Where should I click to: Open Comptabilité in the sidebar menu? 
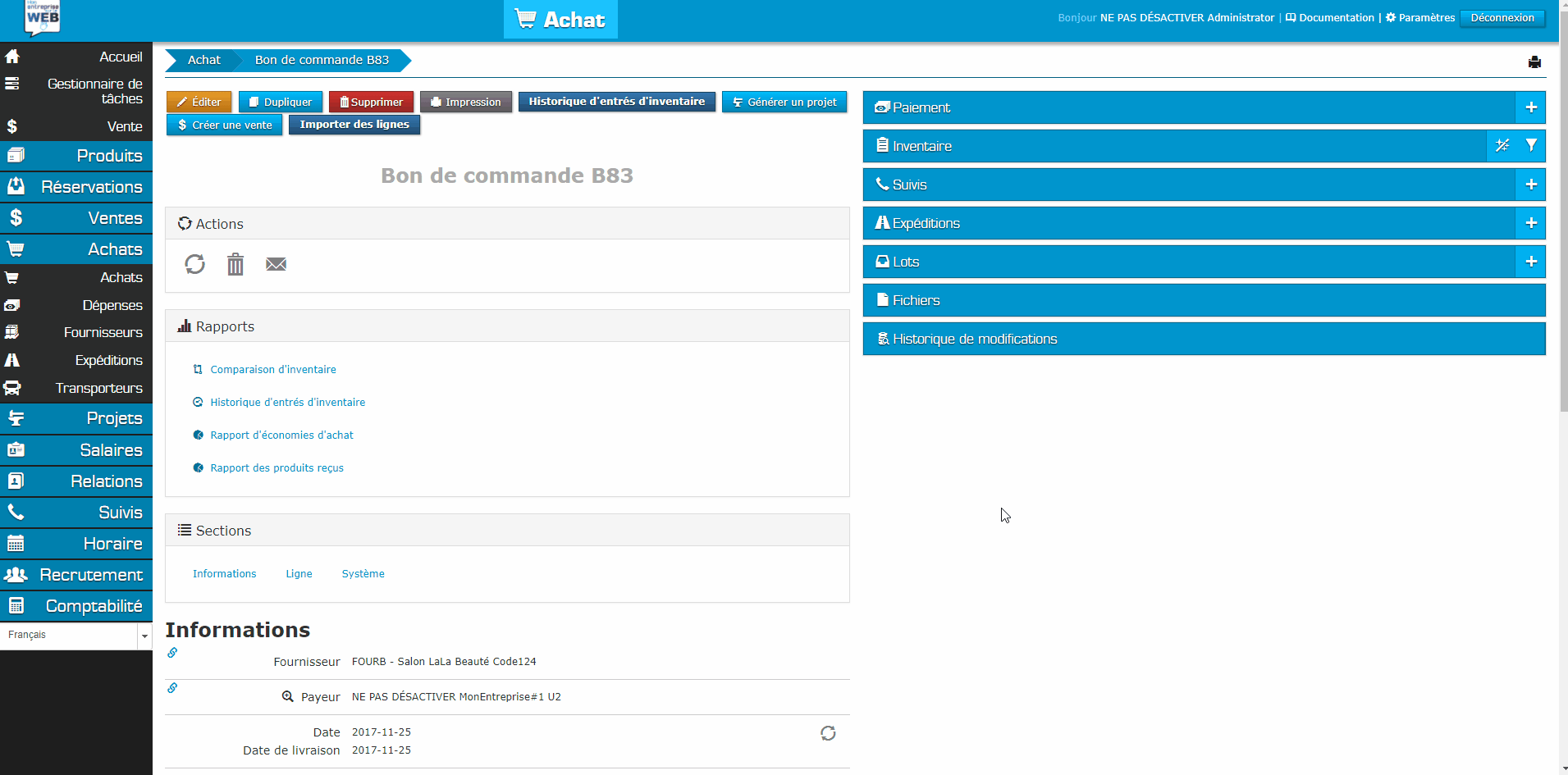pyautogui.click(x=94, y=606)
